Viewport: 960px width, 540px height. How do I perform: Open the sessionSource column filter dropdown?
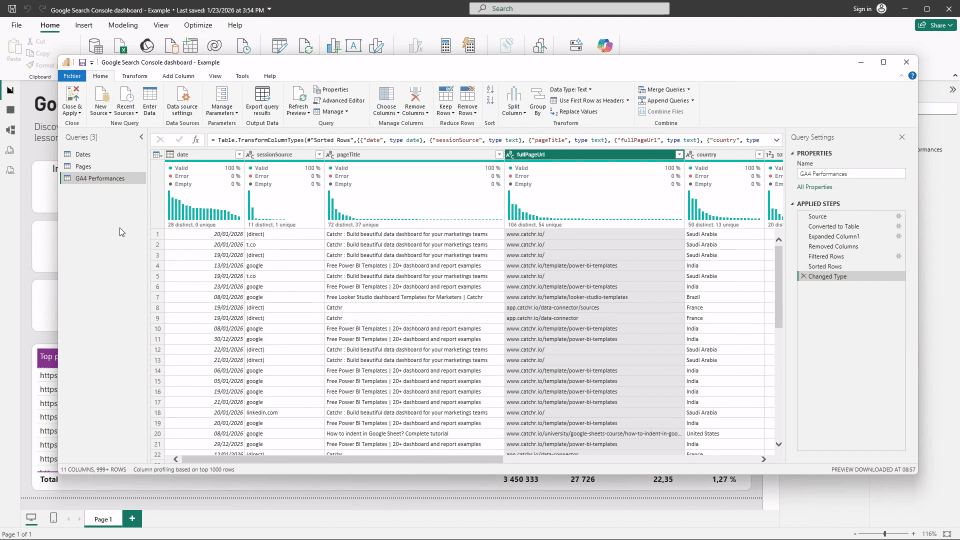pos(319,155)
